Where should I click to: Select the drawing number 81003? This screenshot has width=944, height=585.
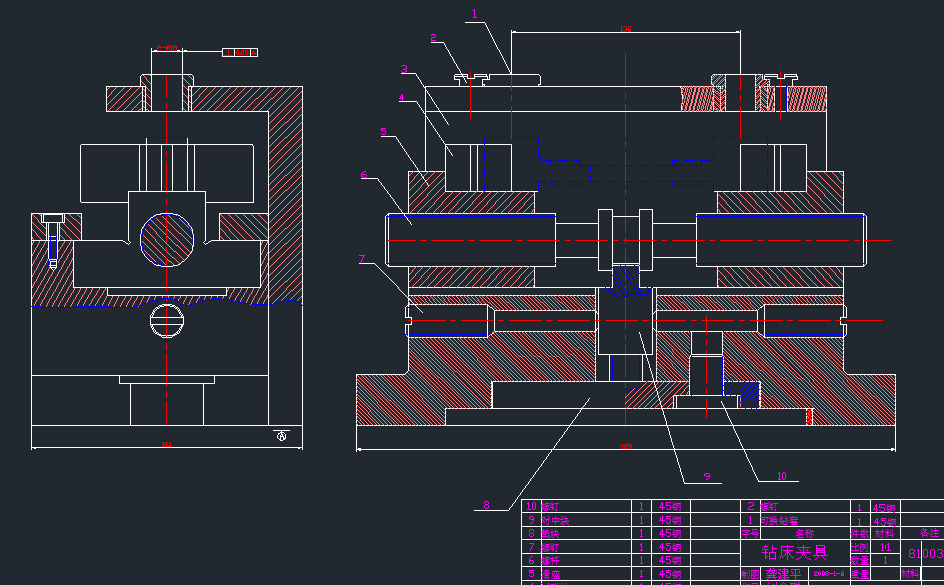coord(926,554)
